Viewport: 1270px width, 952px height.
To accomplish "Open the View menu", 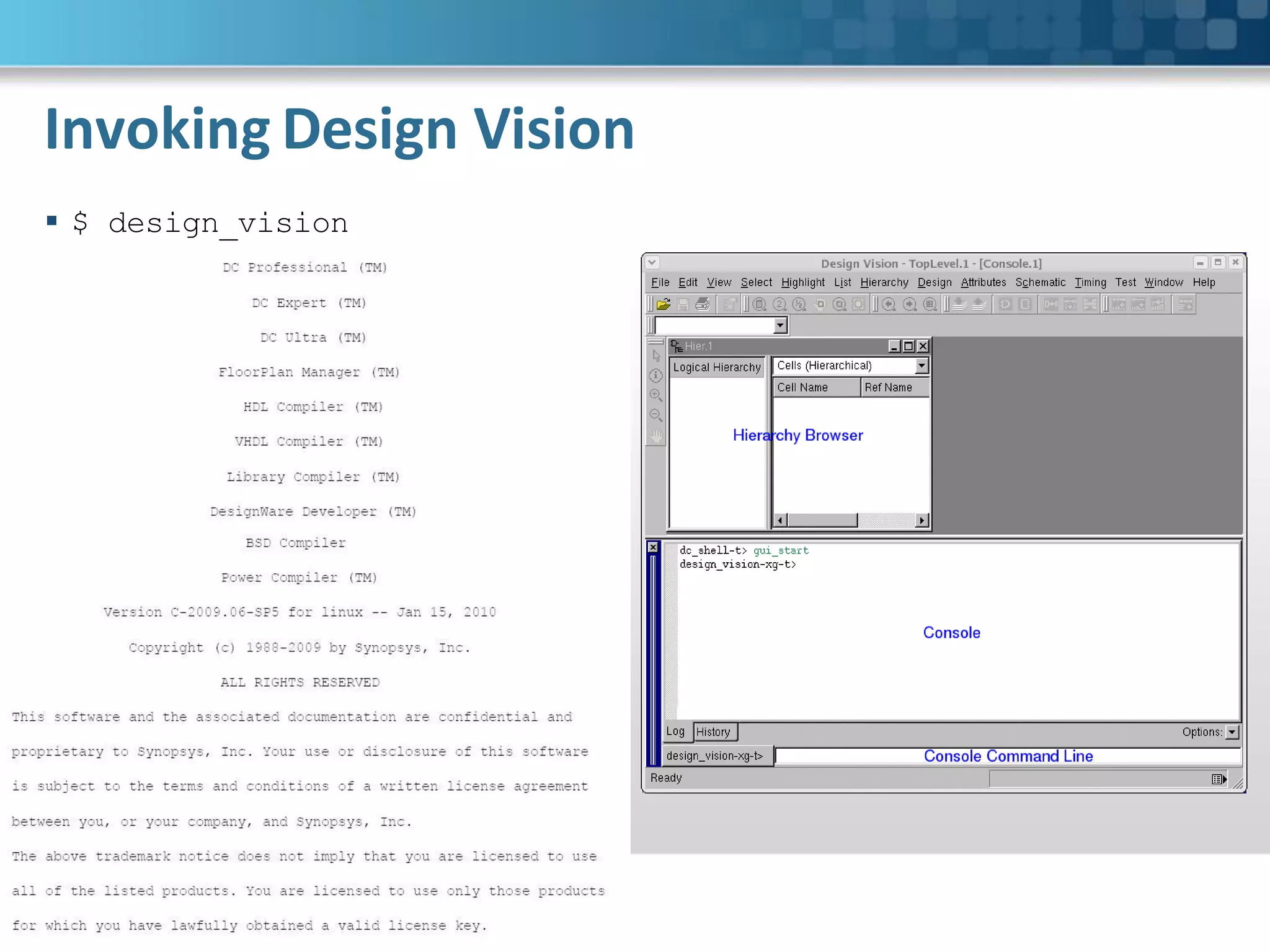I will click(x=719, y=283).
